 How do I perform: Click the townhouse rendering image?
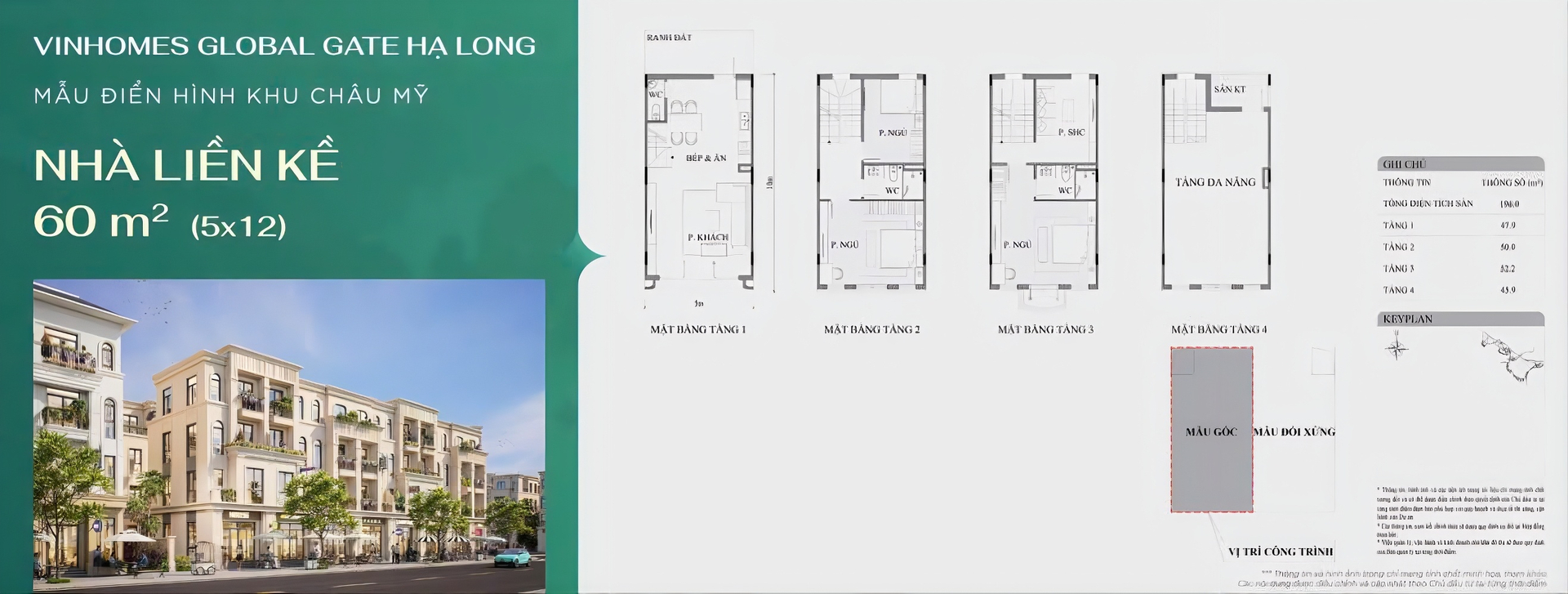289,435
